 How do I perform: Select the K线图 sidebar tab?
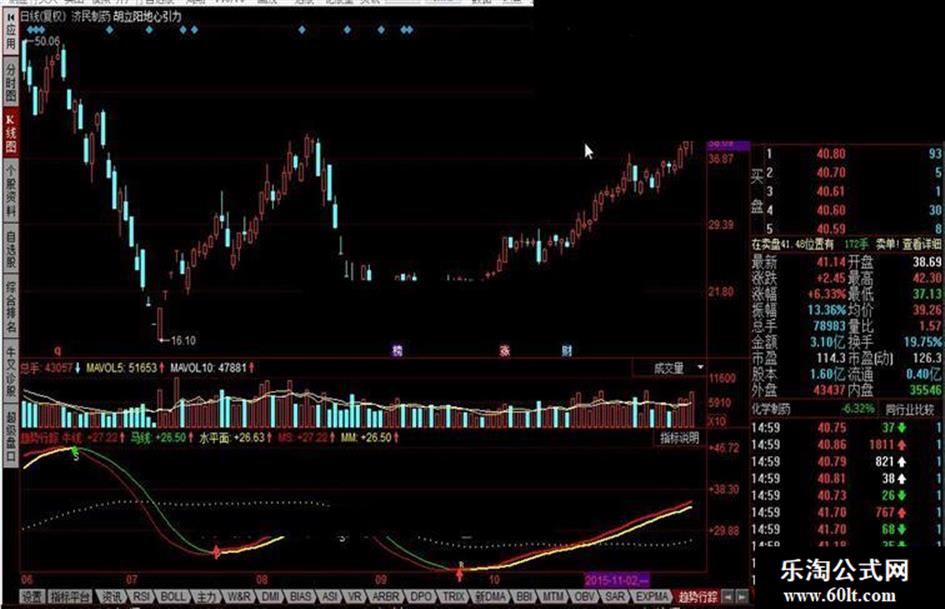click(x=11, y=131)
